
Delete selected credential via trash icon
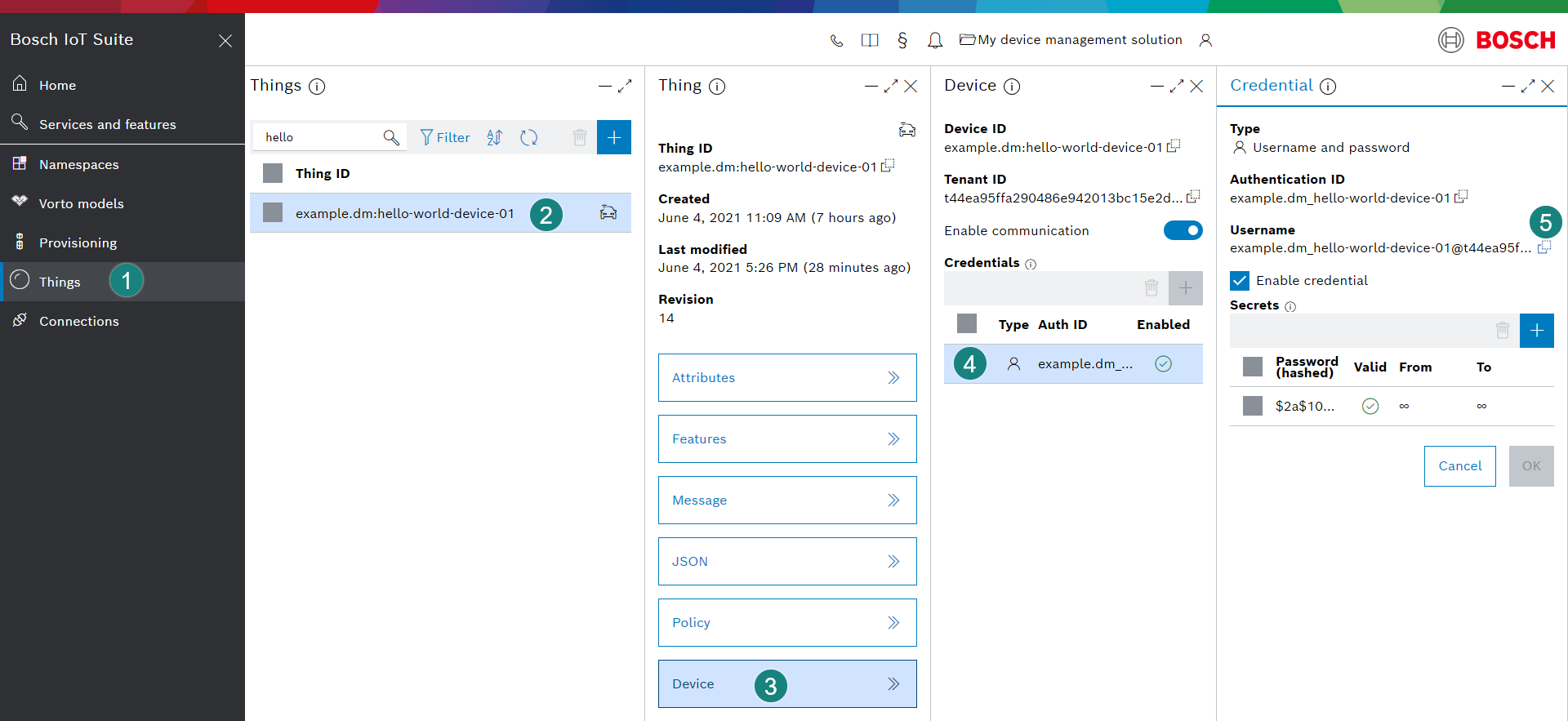coord(1151,288)
